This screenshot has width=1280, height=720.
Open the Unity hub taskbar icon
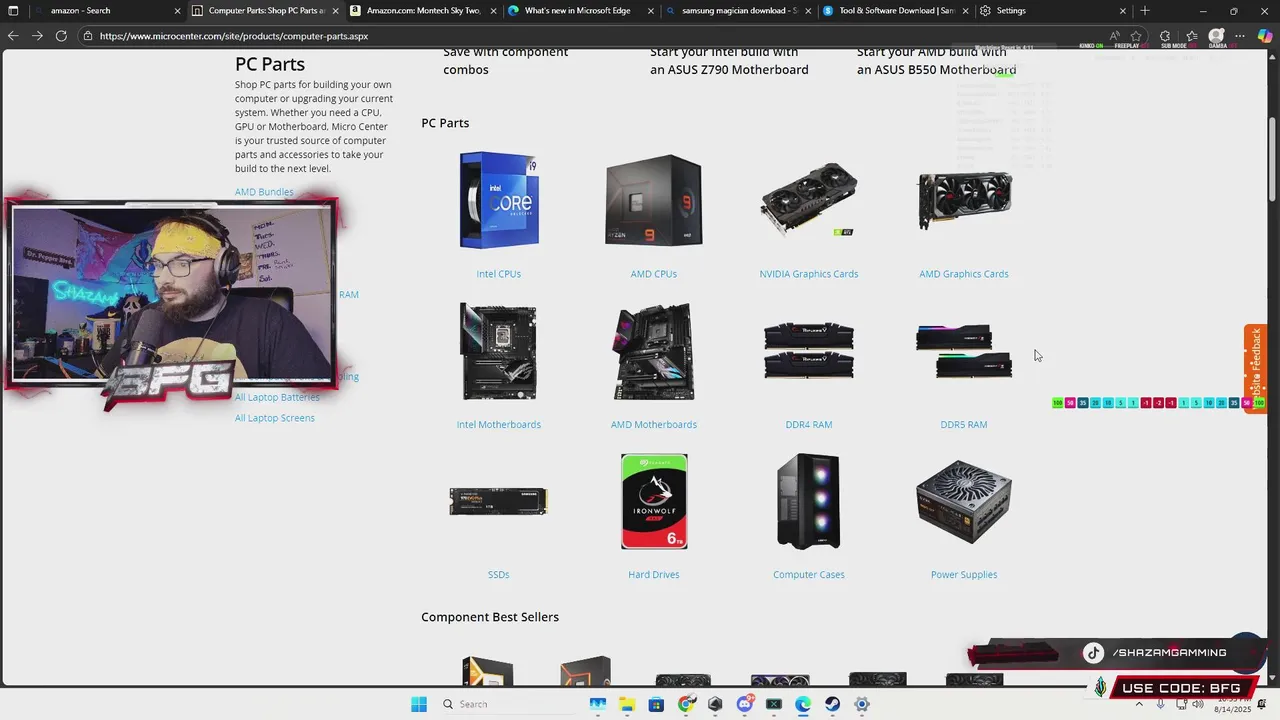[x=715, y=704]
